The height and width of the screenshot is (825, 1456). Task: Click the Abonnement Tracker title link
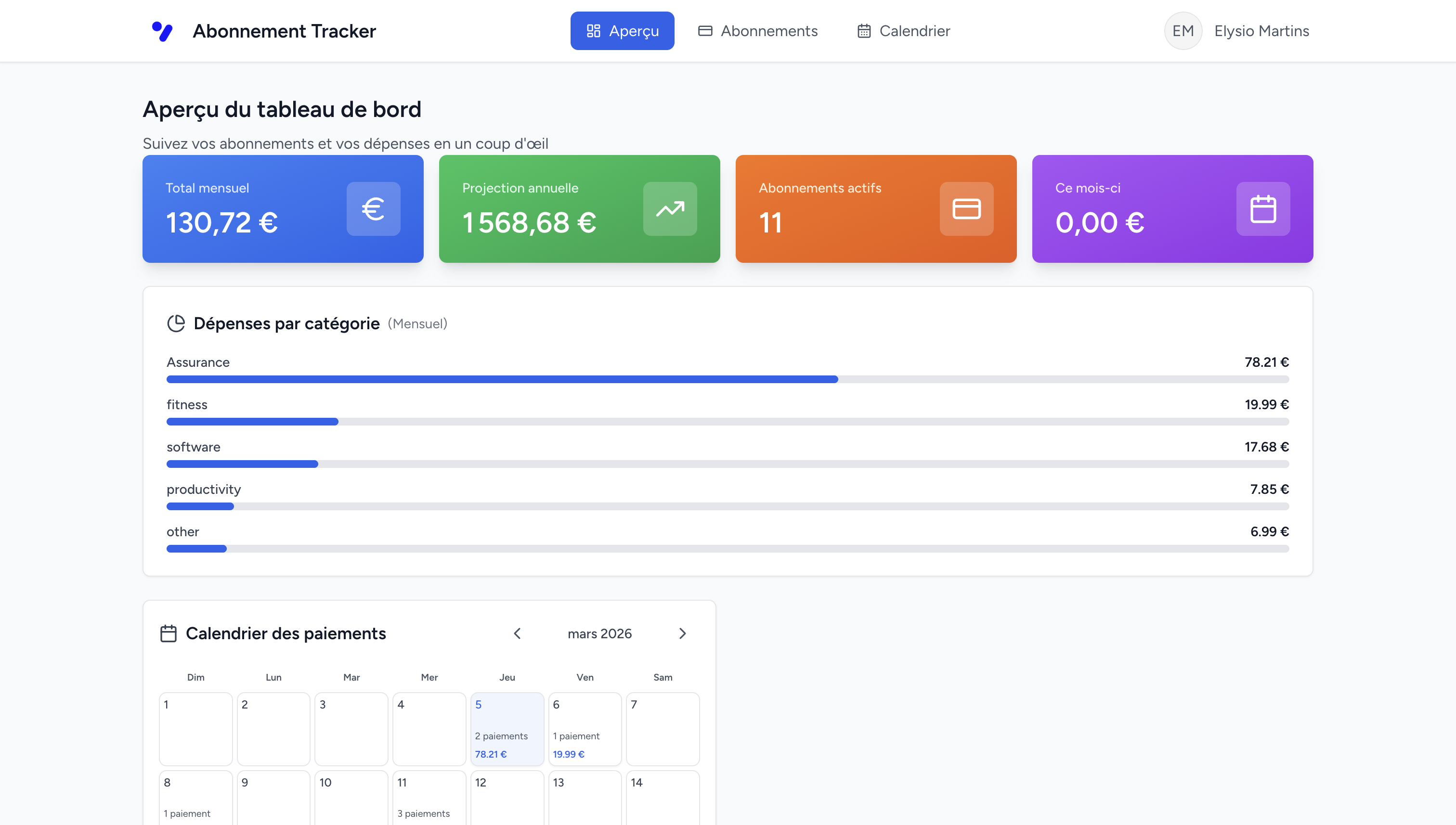[x=284, y=31]
